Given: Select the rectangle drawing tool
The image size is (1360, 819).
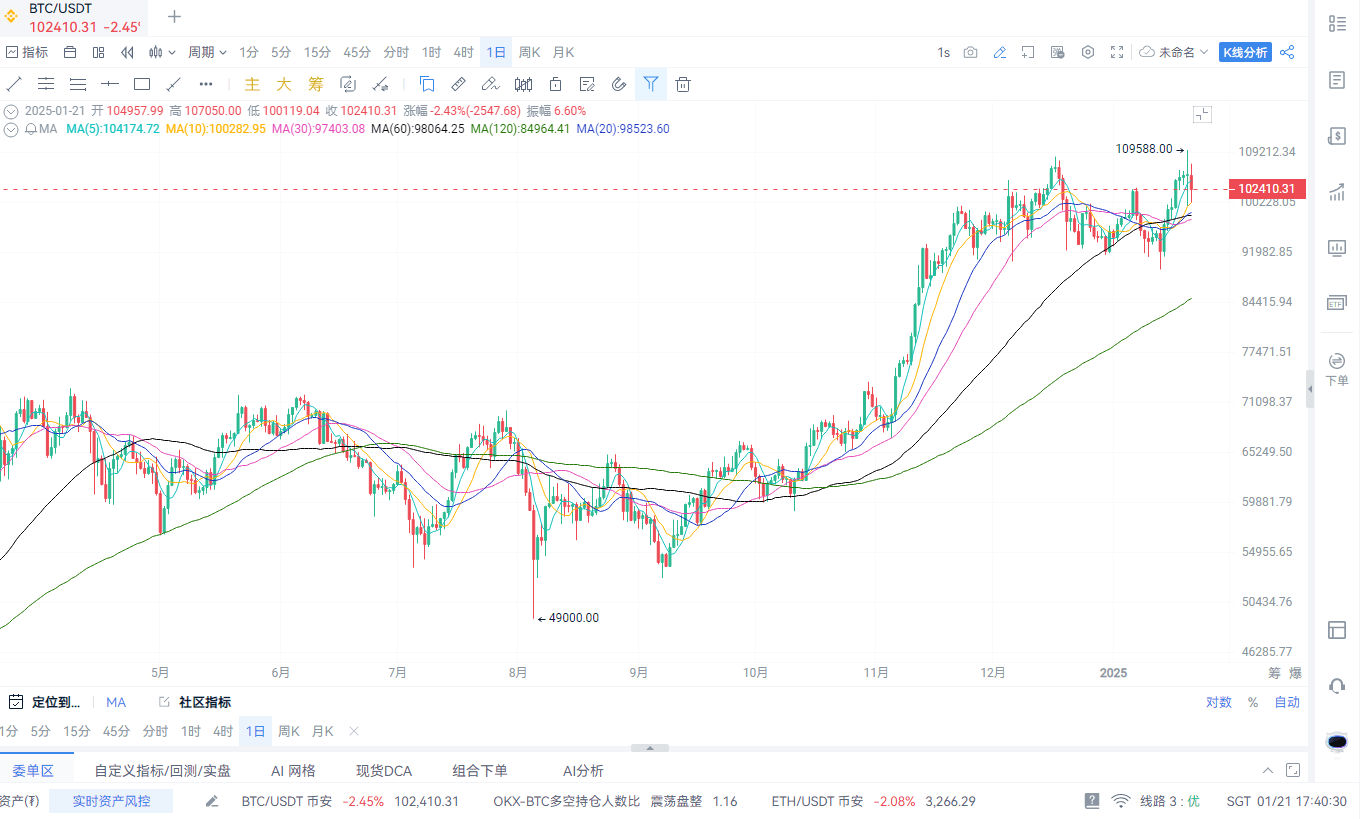Looking at the screenshot, I should pos(142,84).
